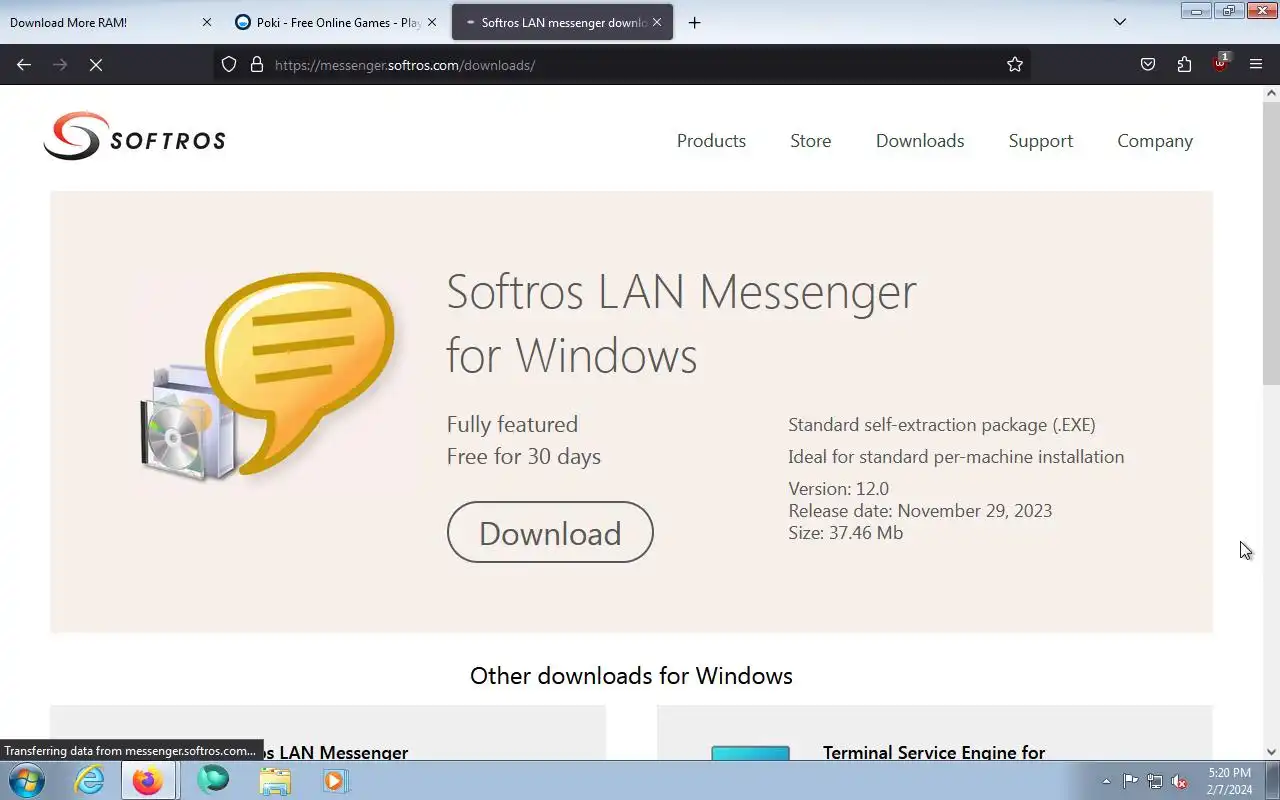Open the Store menu item

[810, 141]
